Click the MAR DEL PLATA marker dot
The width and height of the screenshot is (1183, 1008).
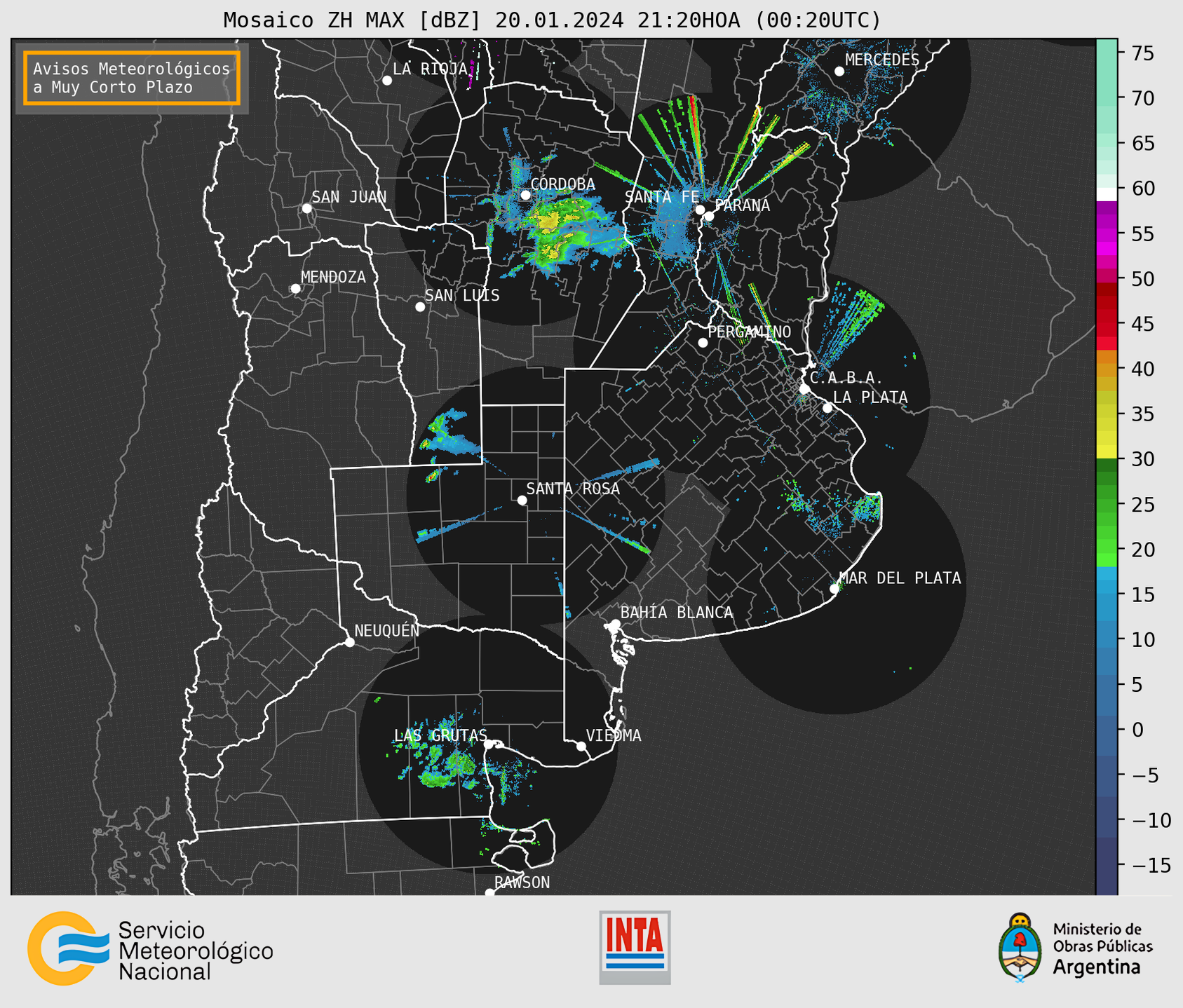(834, 589)
